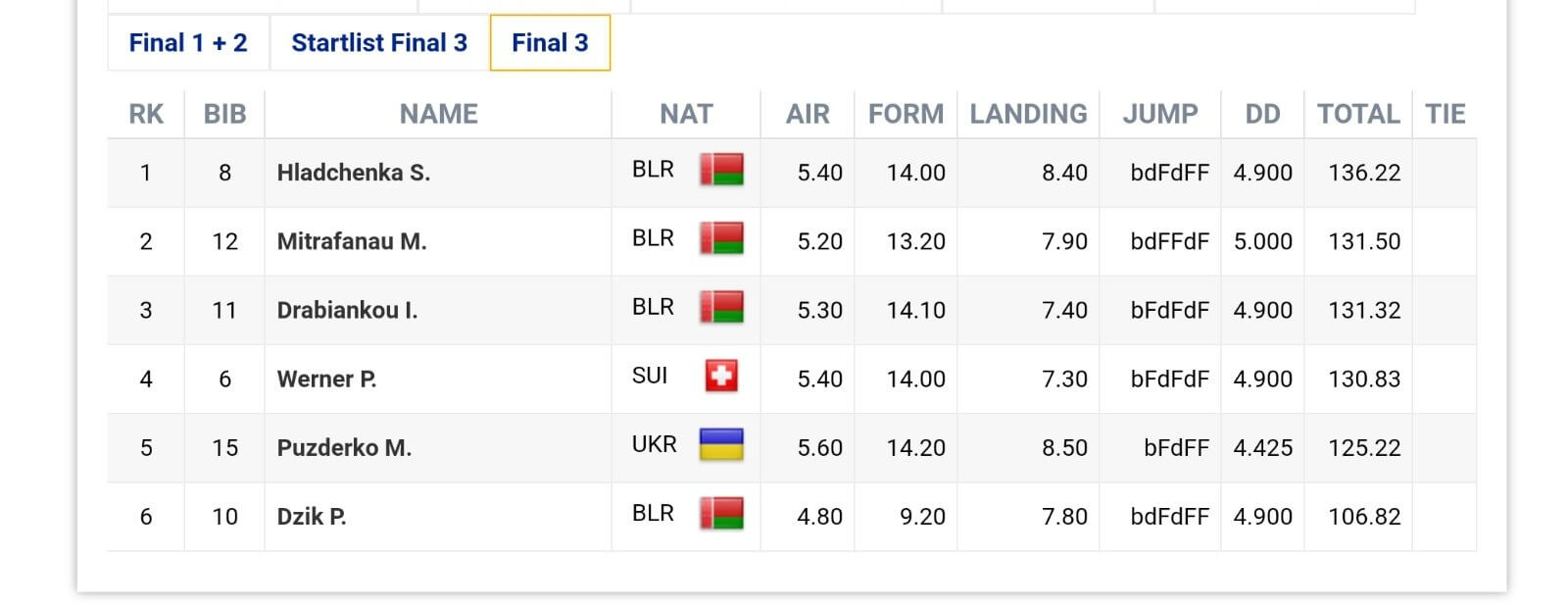This screenshot has height=607, width=1568.
Task: Click the RK column header
Action: [146, 114]
